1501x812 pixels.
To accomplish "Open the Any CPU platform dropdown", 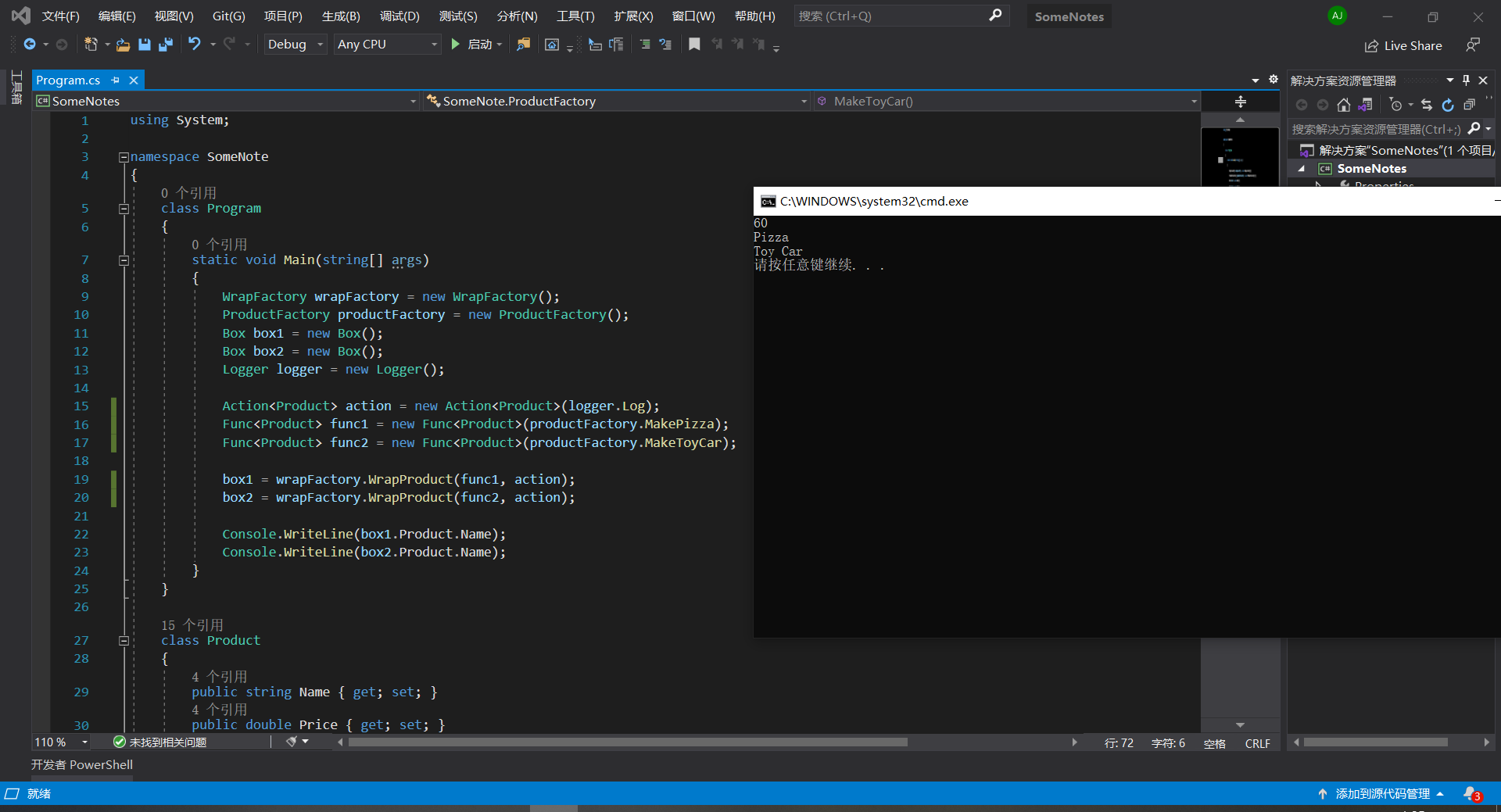I will coord(387,45).
